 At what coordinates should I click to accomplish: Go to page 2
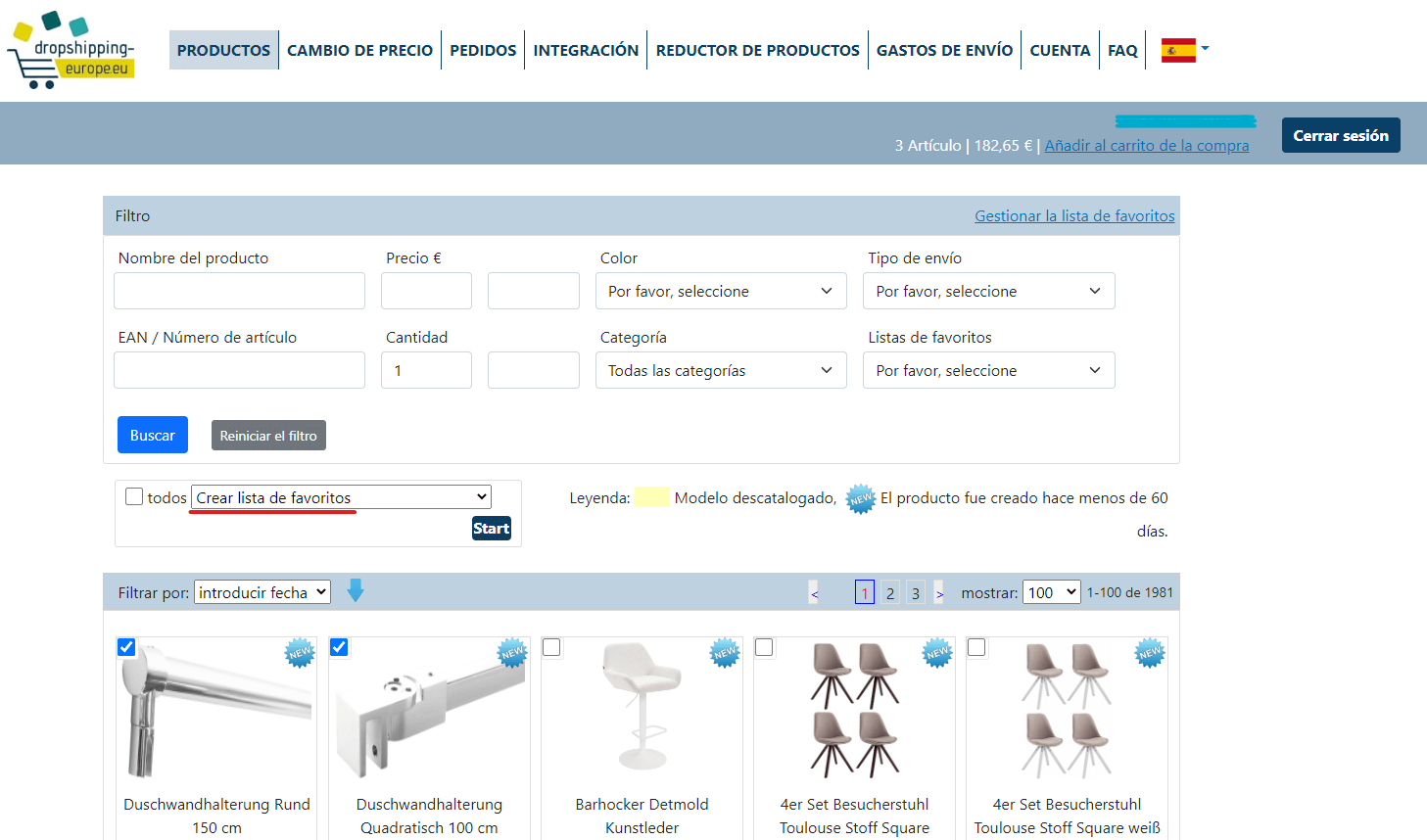coord(890,592)
